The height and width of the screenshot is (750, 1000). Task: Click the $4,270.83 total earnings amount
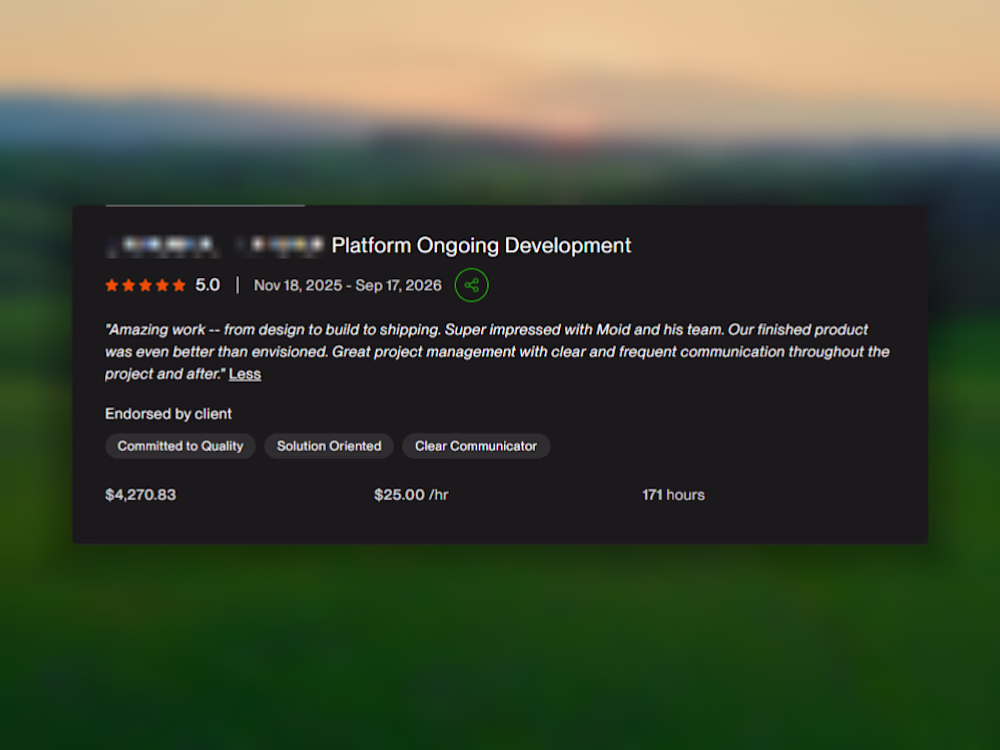pyautogui.click(x=140, y=495)
